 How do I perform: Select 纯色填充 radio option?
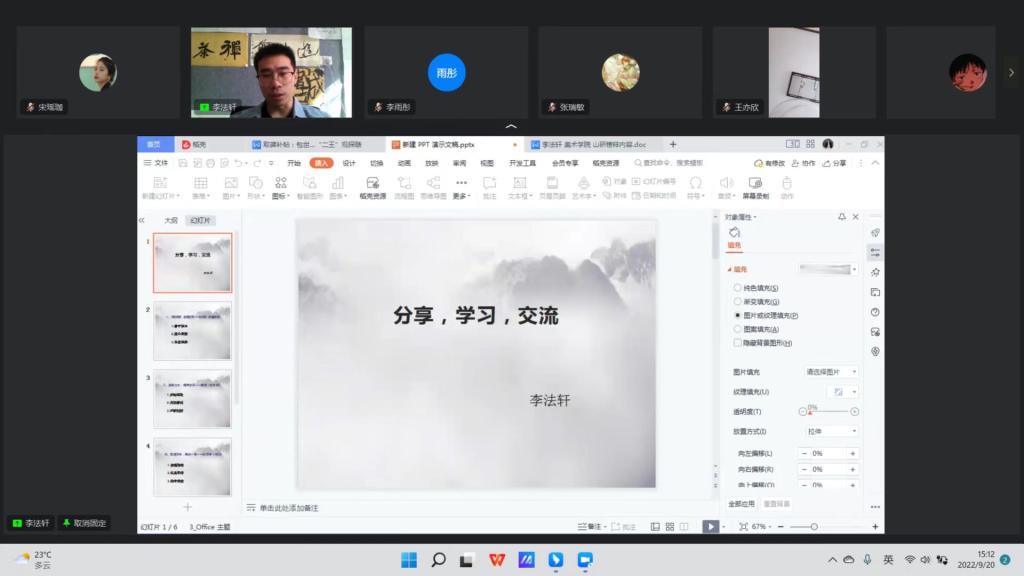[x=738, y=288]
